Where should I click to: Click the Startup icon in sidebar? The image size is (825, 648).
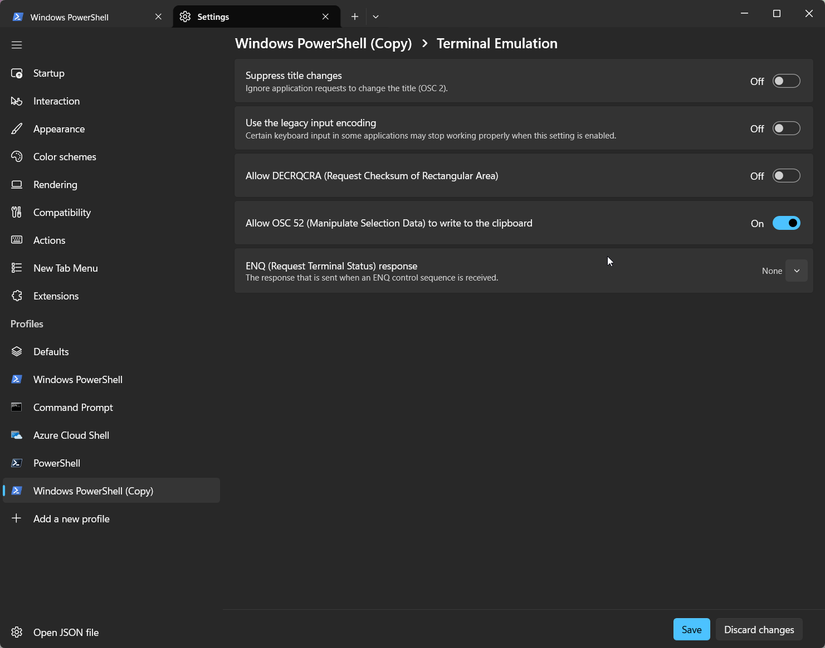pos(17,73)
